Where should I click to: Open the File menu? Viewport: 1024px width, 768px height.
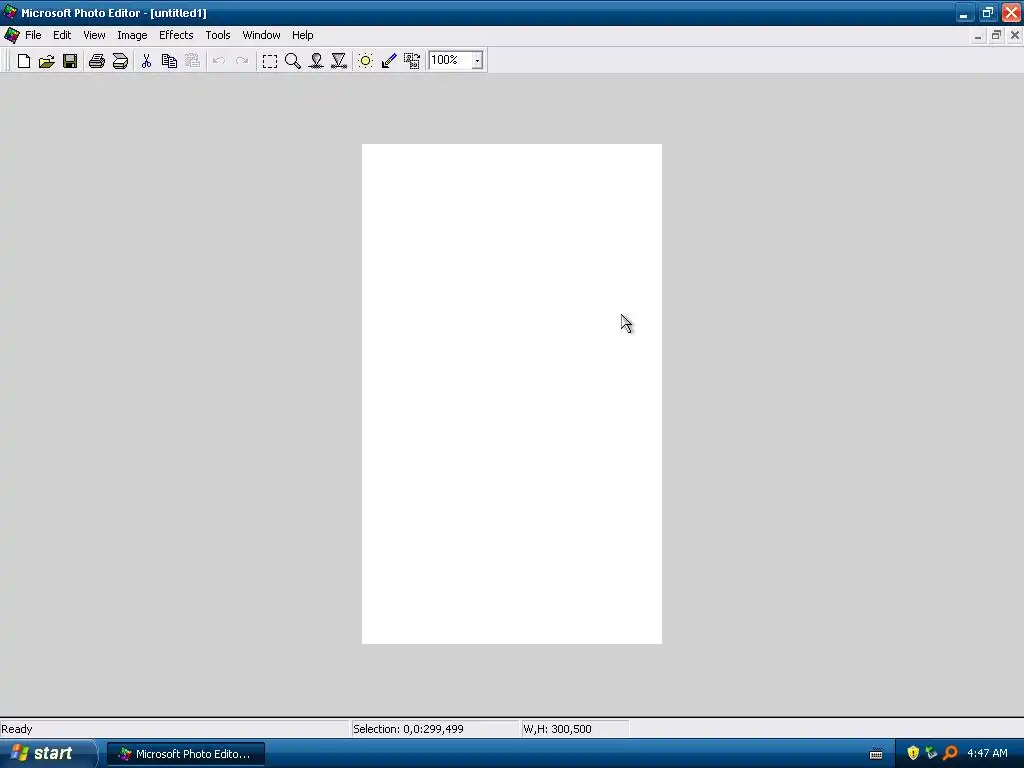pos(33,35)
